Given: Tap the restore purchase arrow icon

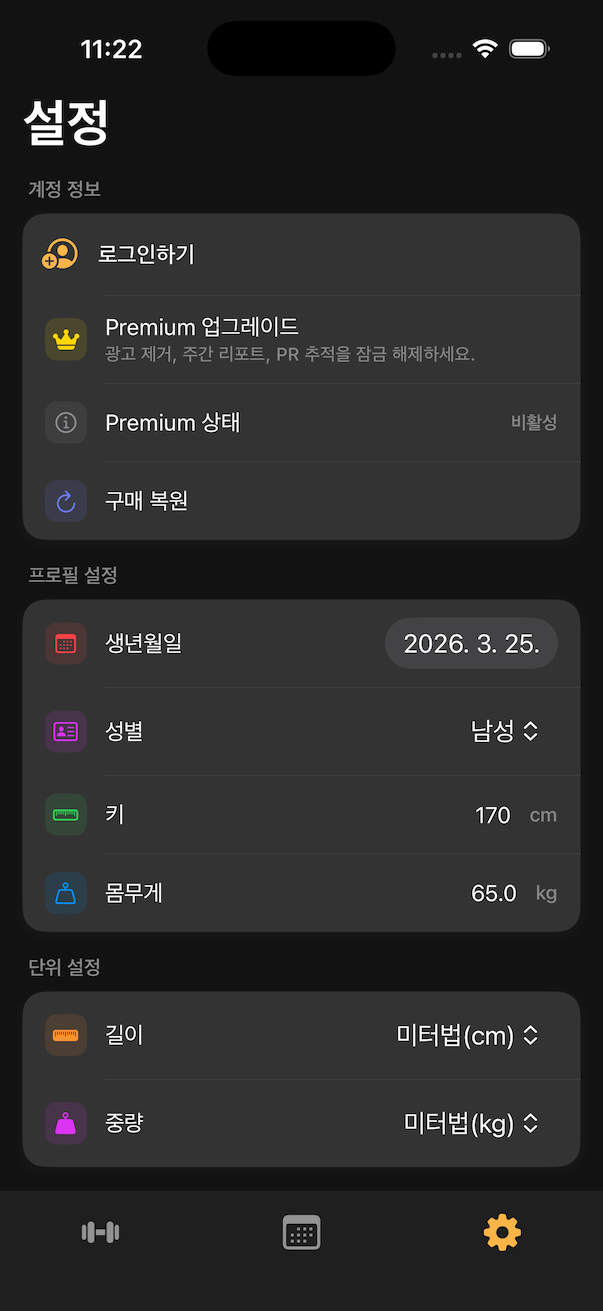Looking at the screenshot, I should (x=66, y=501).
